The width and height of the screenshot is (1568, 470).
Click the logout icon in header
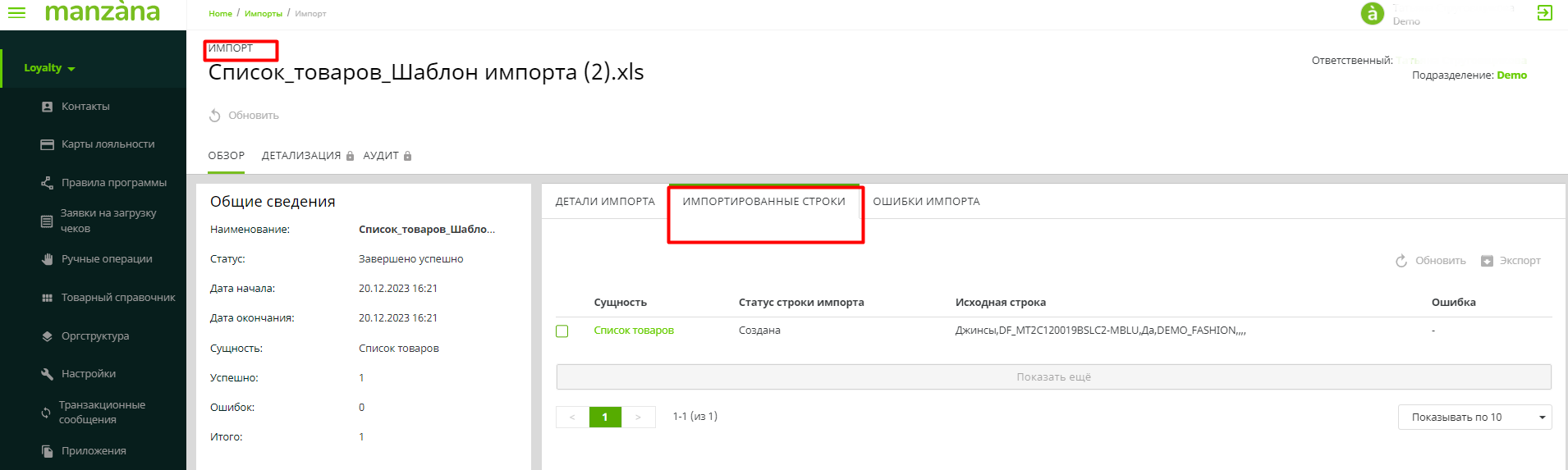[1544, 13]
